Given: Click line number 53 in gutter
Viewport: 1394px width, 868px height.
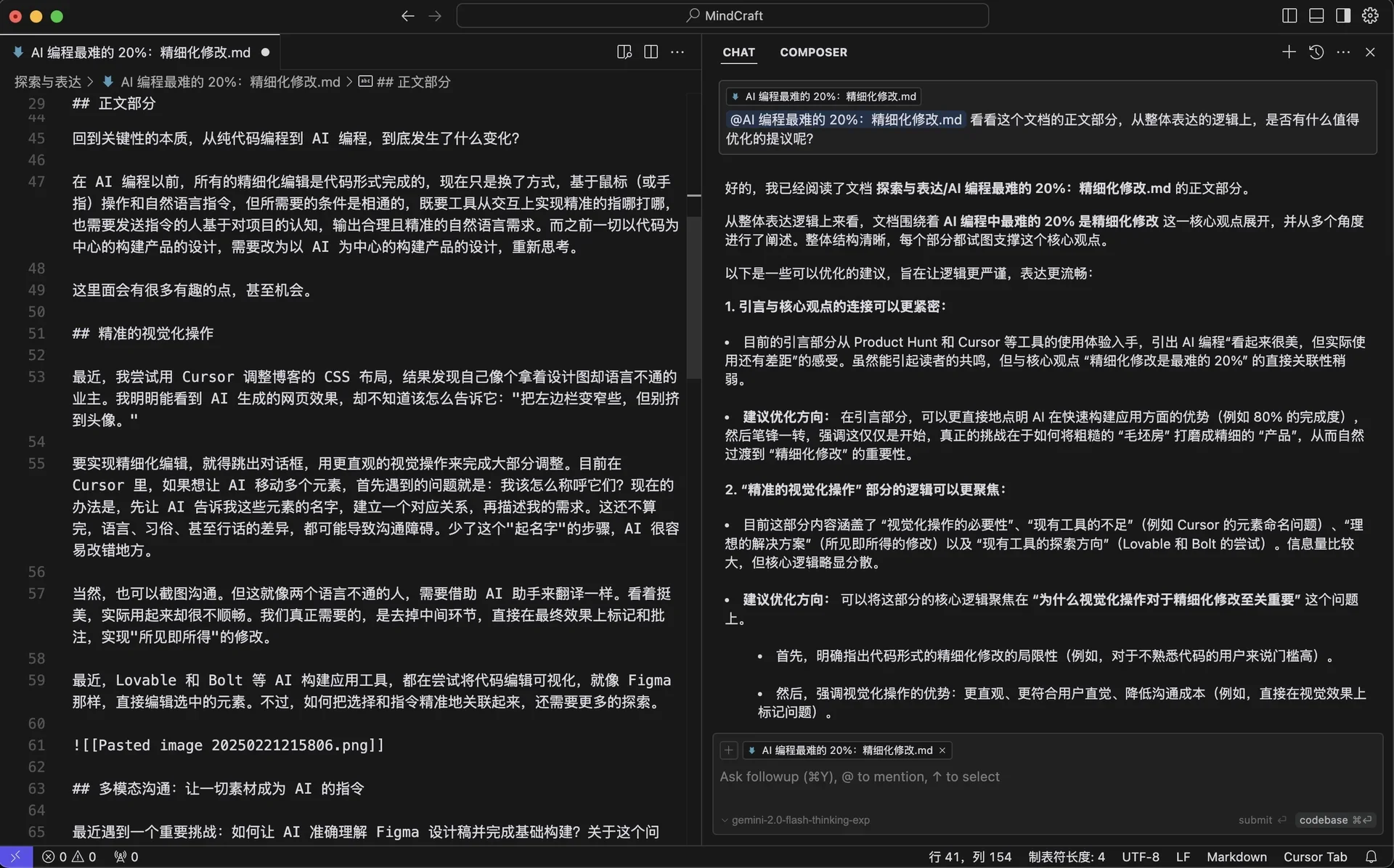Looking at the screenshot, I should [36, 377].
